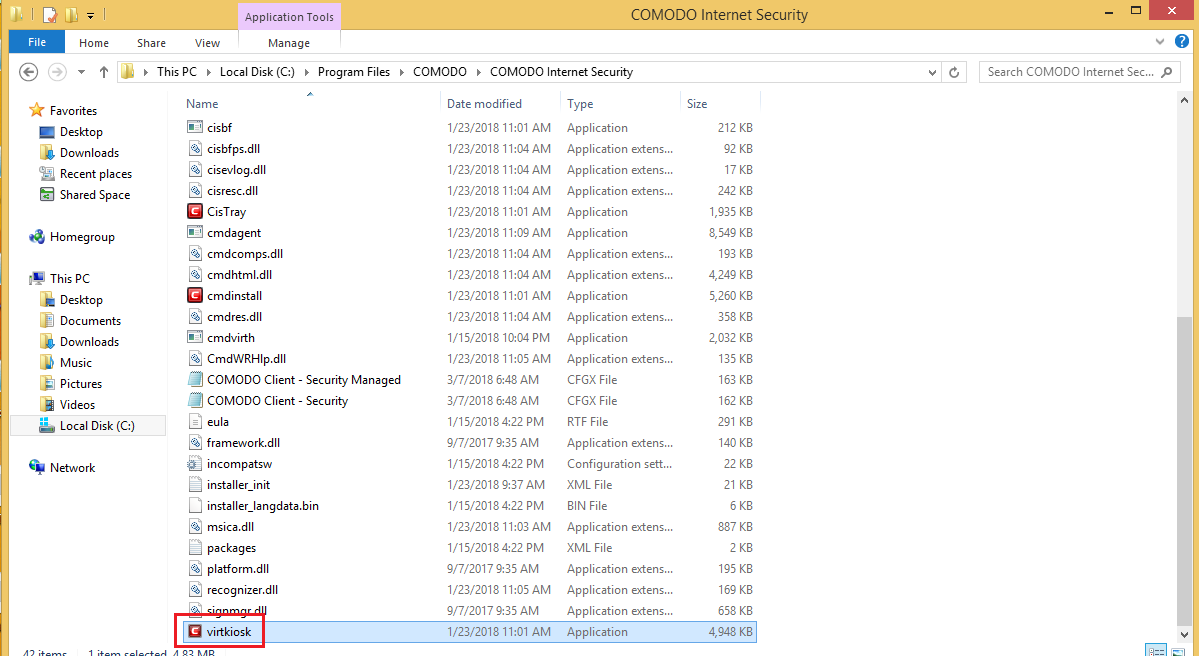Navigate to Local Disk (C:) breadcrumb
Screen dimensions: 1199x656
click(255, 72)
